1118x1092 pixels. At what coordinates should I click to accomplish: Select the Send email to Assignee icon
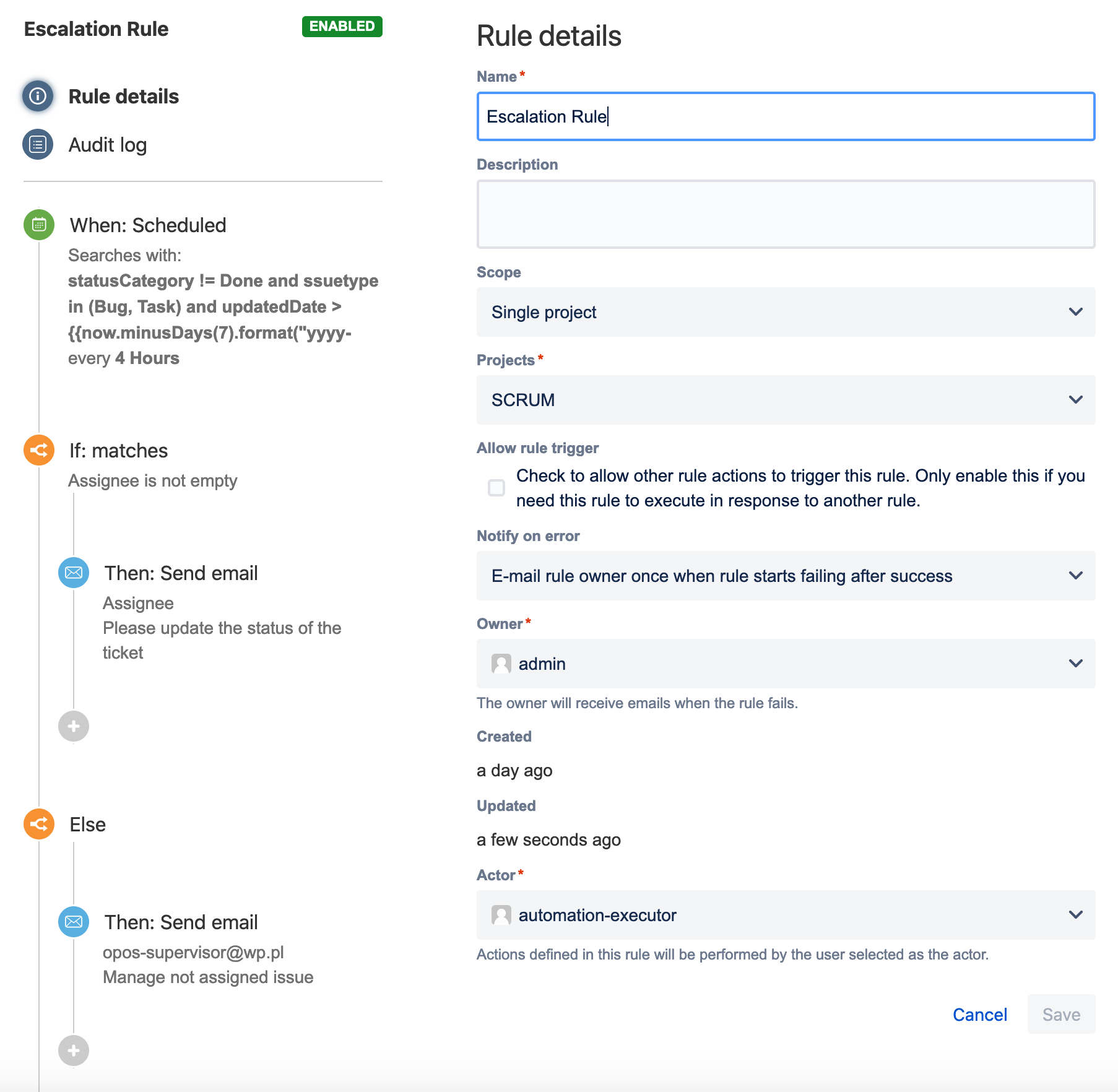(74, 573)
